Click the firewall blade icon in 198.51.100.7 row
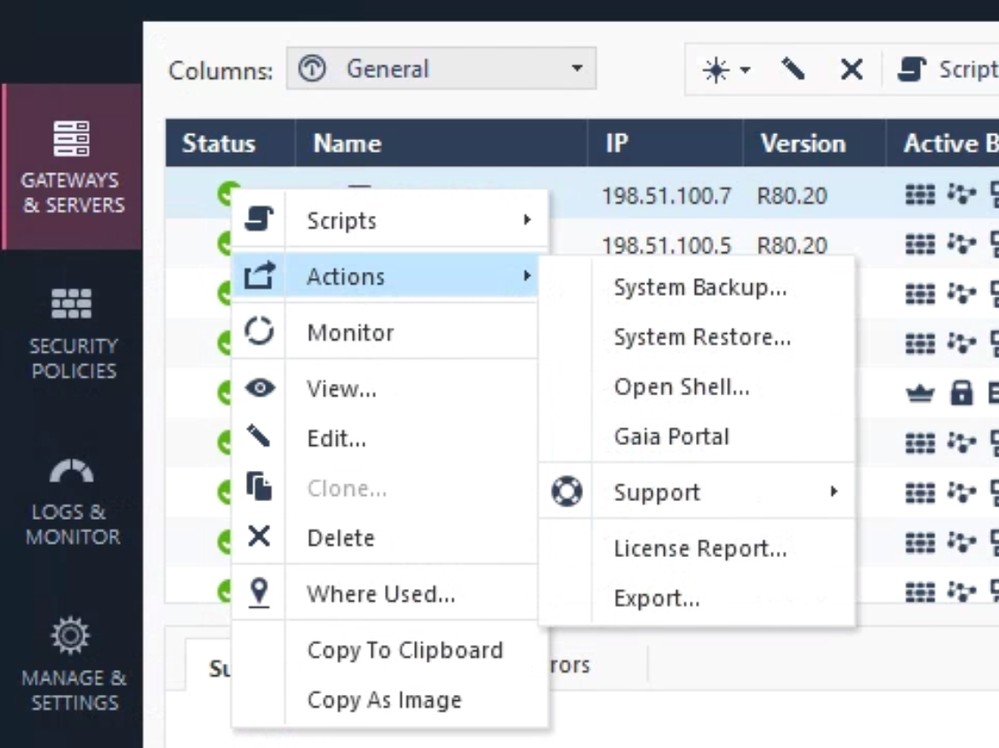 [920, 194]
